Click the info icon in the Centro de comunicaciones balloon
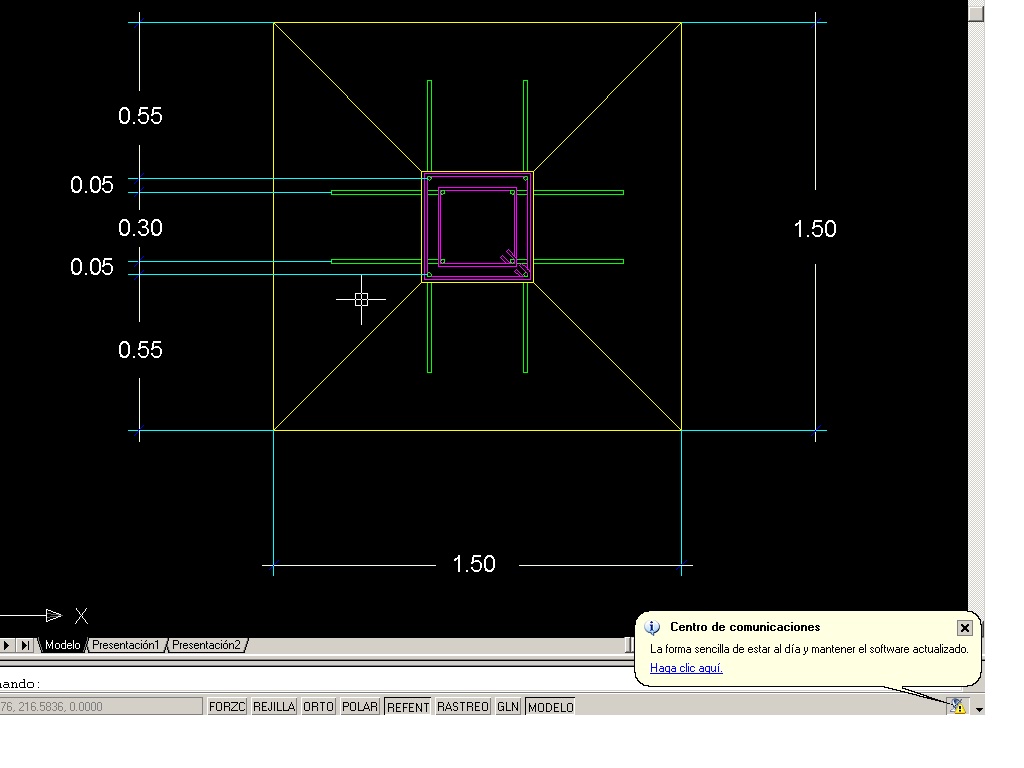 654,627
